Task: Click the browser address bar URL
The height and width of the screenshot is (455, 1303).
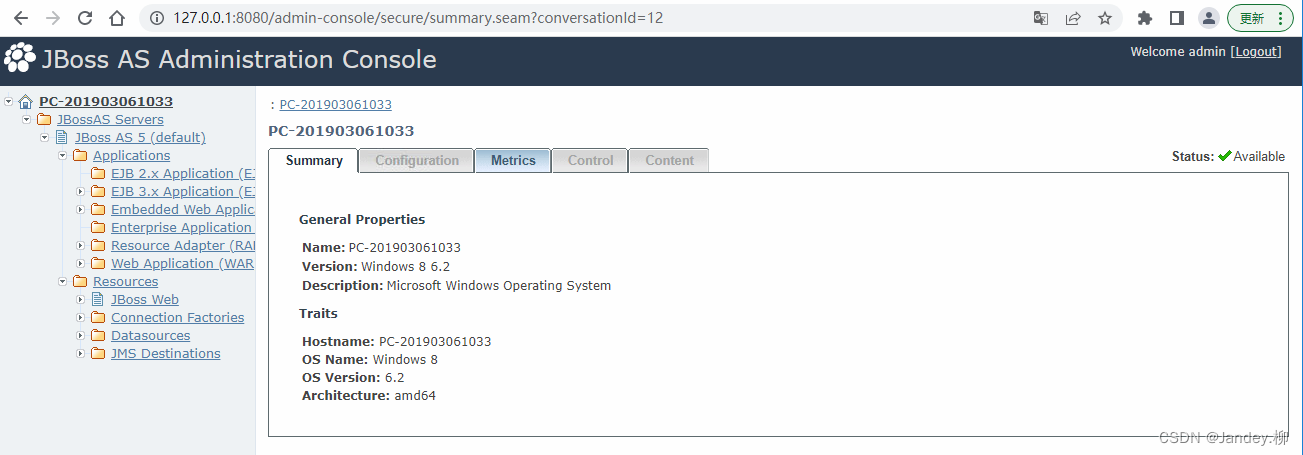Action: click(x=418, y=18)
